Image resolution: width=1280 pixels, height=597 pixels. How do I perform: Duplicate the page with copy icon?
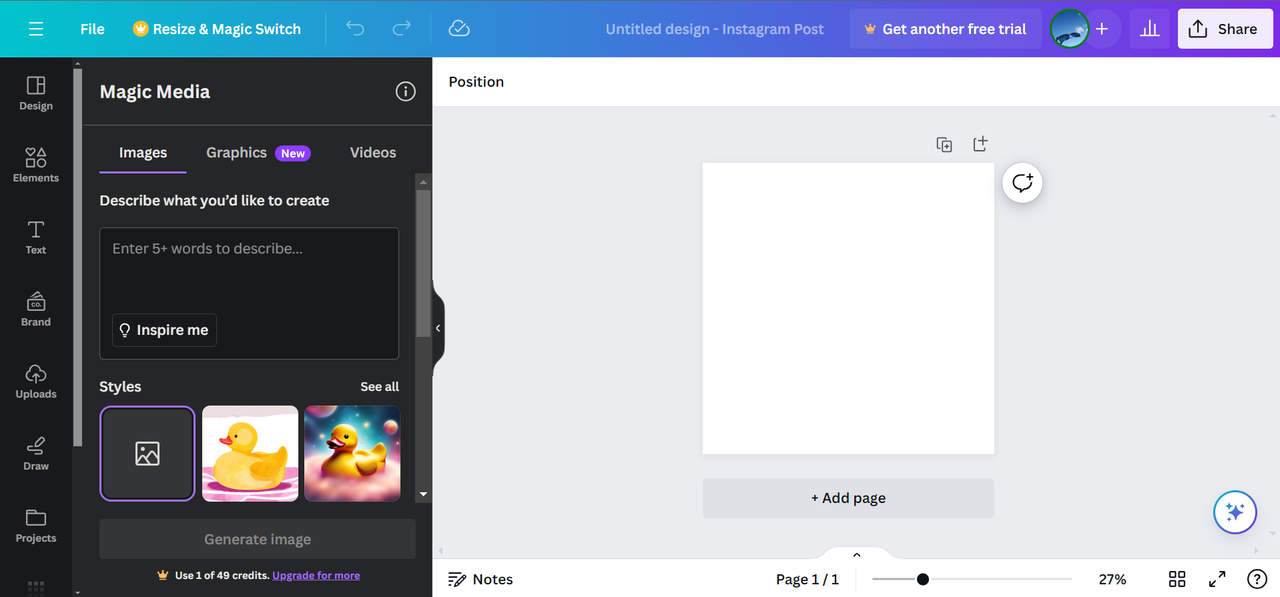944,145
